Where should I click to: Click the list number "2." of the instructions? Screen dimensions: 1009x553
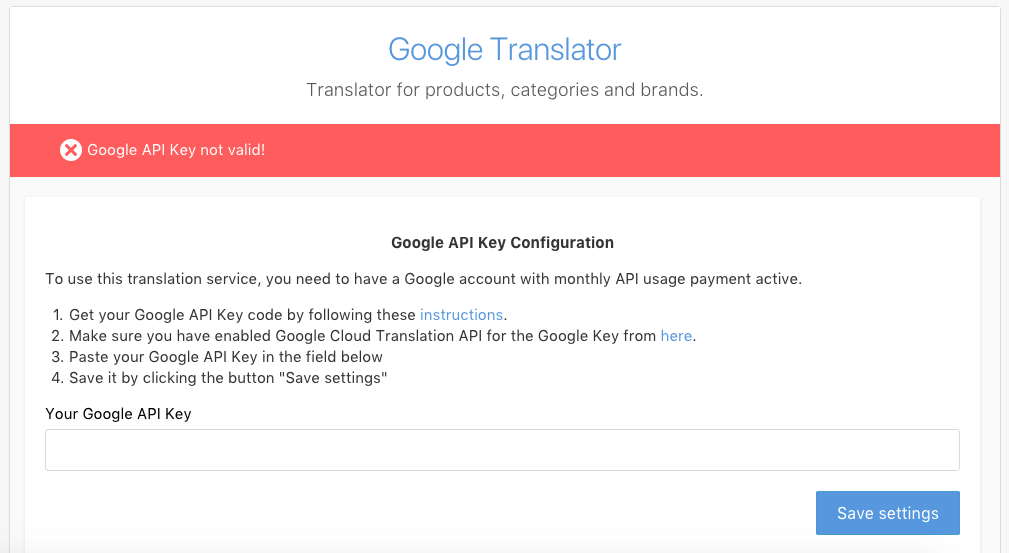tap(57, 336)
